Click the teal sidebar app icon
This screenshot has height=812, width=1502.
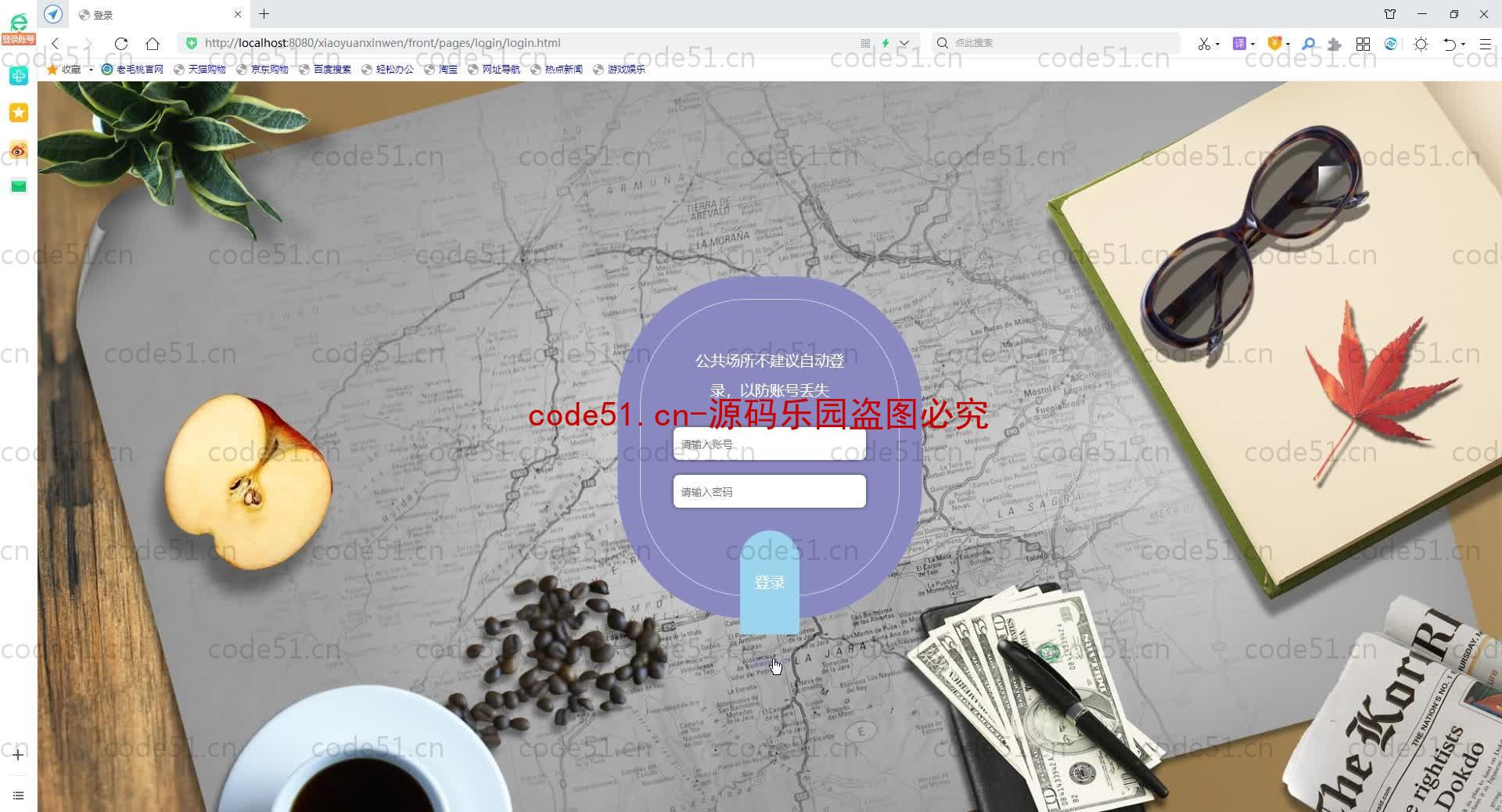(x=19, y=75)
